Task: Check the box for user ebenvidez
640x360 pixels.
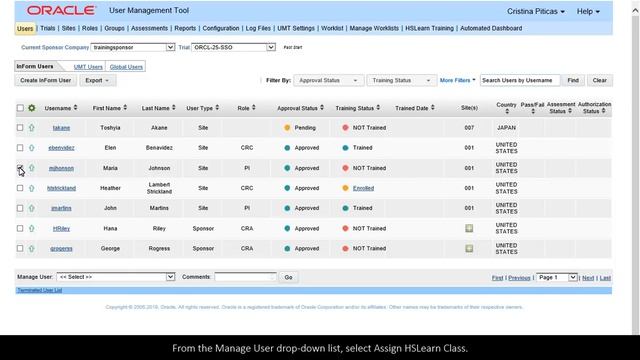Action: [20, 147]
